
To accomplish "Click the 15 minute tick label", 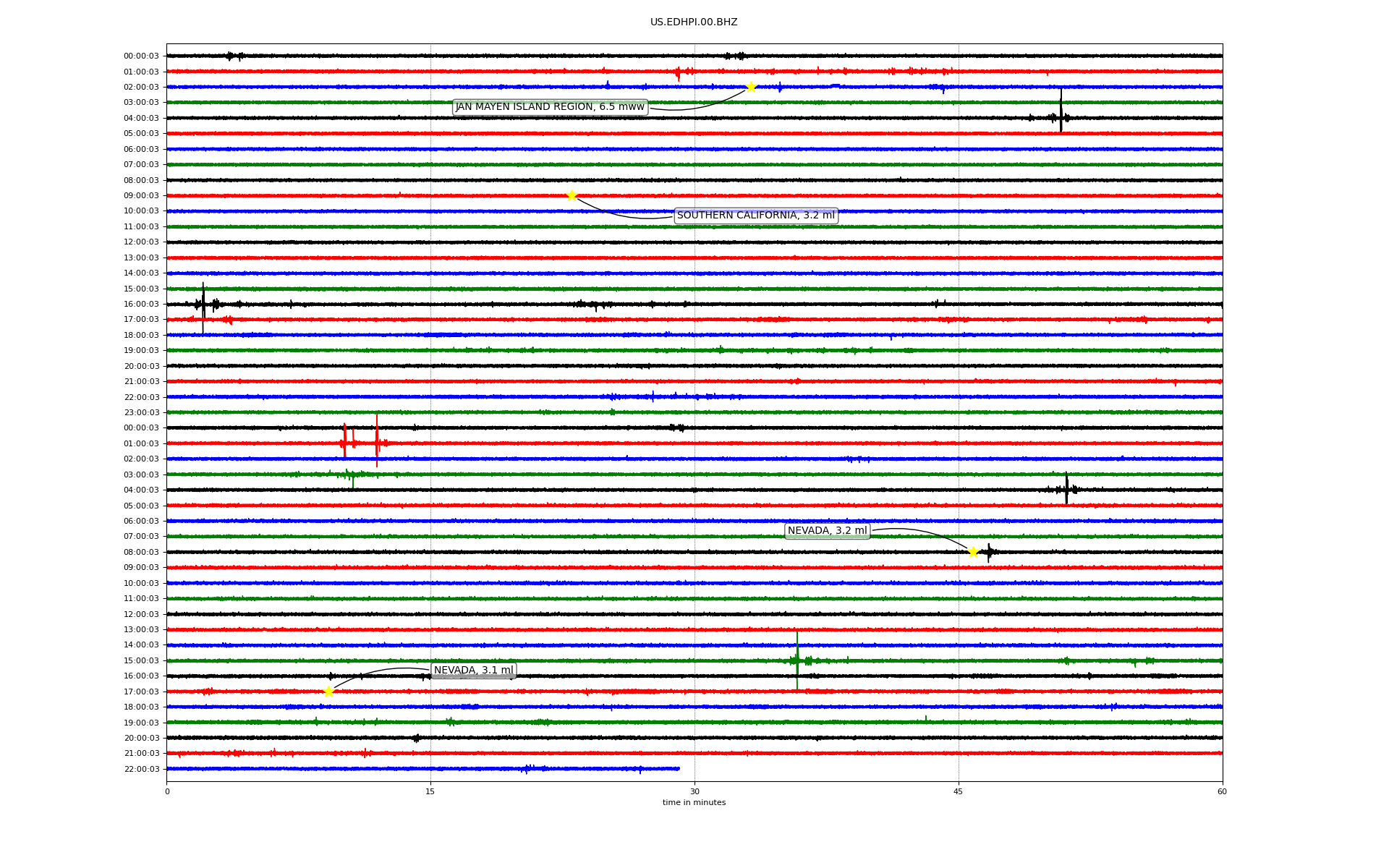I will pyautogui.click(x=430, y=791).
